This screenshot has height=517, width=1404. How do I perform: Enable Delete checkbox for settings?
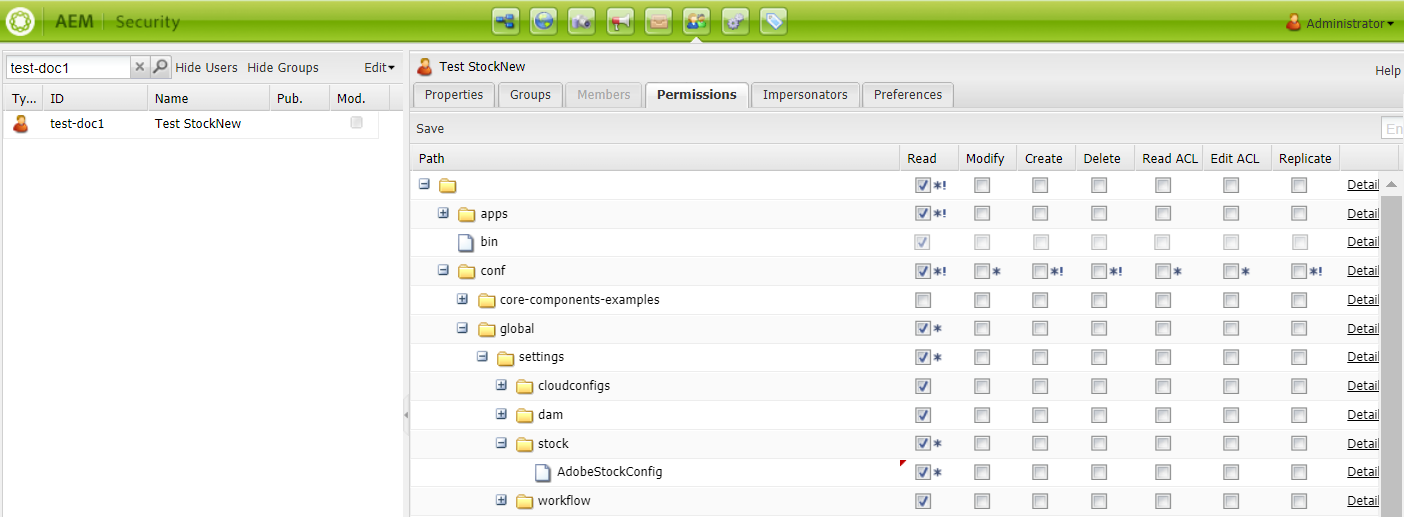1099,357
